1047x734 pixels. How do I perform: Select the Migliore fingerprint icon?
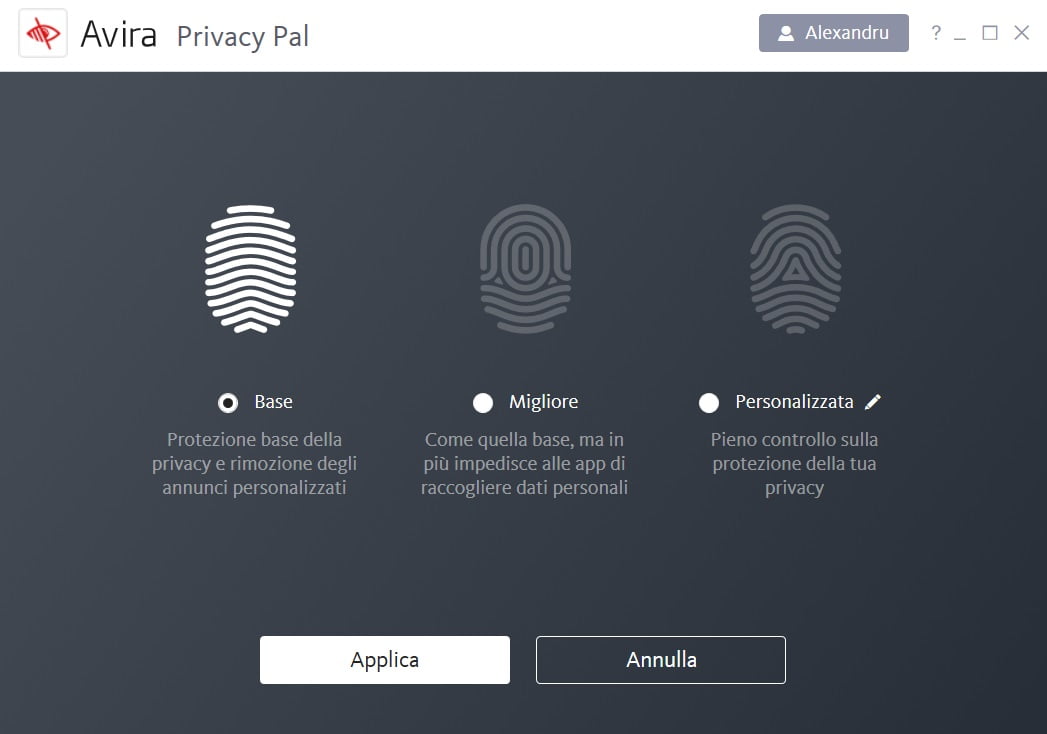(x=526, y=269)
